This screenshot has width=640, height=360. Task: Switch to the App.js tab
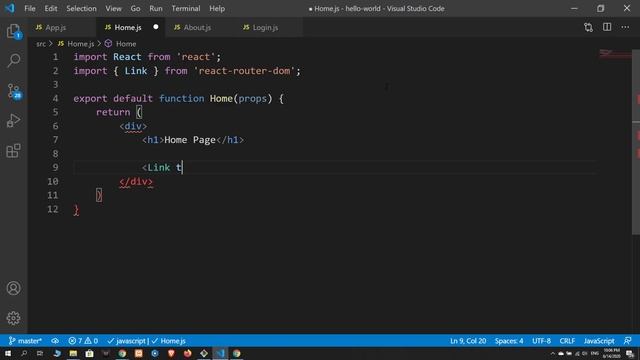(56, 27)
